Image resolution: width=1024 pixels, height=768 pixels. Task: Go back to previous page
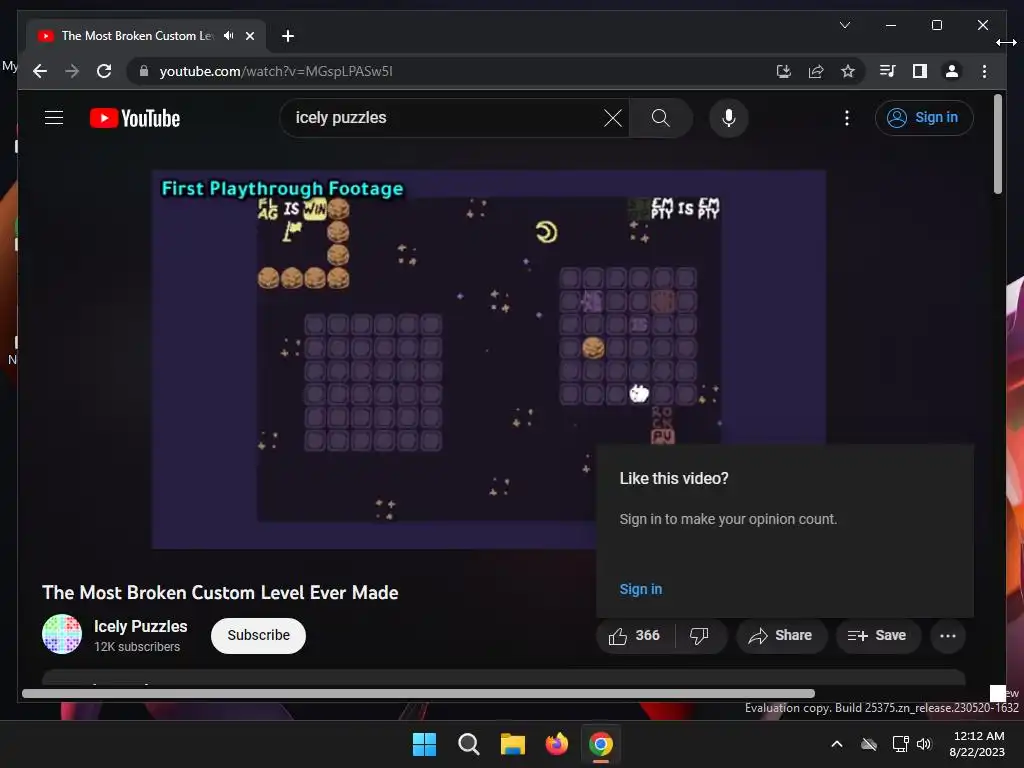[x=40, y=71]
